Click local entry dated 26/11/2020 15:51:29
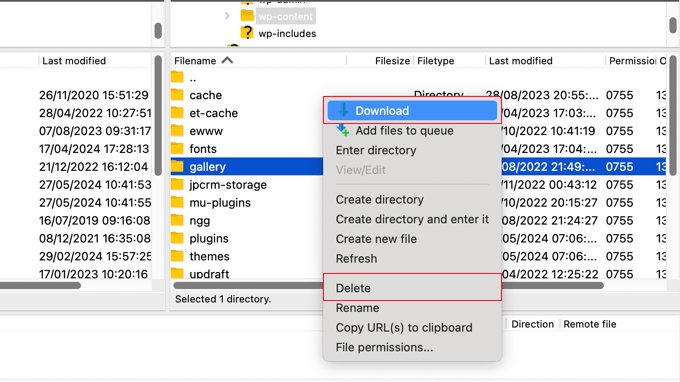Screen dimensions: 680x382 [94, 95]
